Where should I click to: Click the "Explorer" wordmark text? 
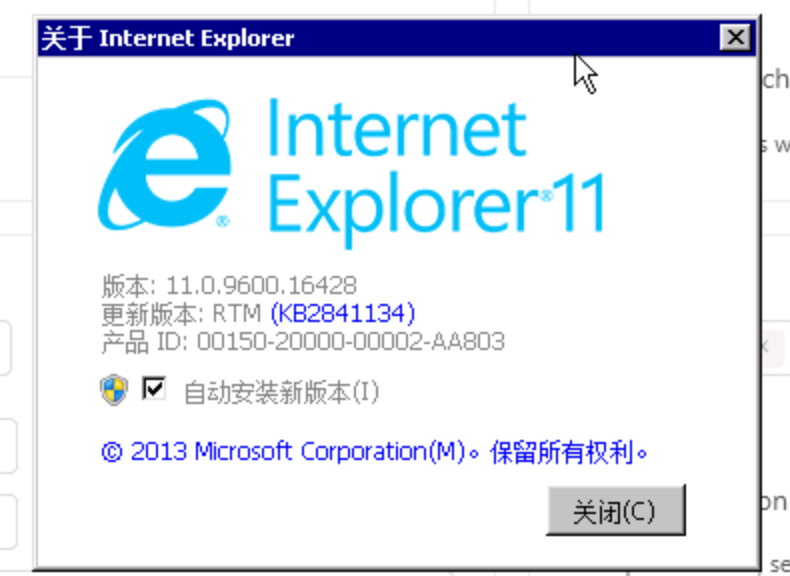click(404, 209)
